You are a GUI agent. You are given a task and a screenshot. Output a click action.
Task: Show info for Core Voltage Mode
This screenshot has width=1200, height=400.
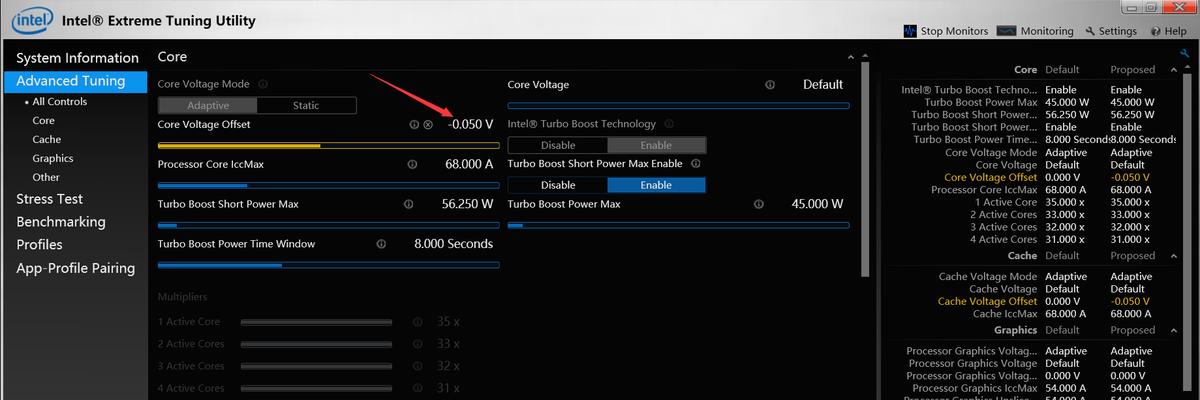(x=263, y=85)
